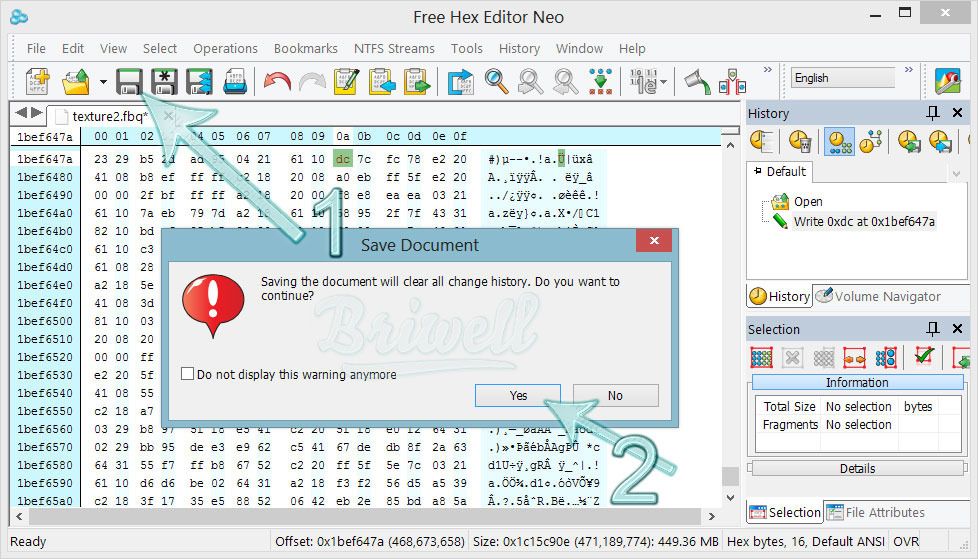Click the Find Previous magnifier icon

(530, 82)
